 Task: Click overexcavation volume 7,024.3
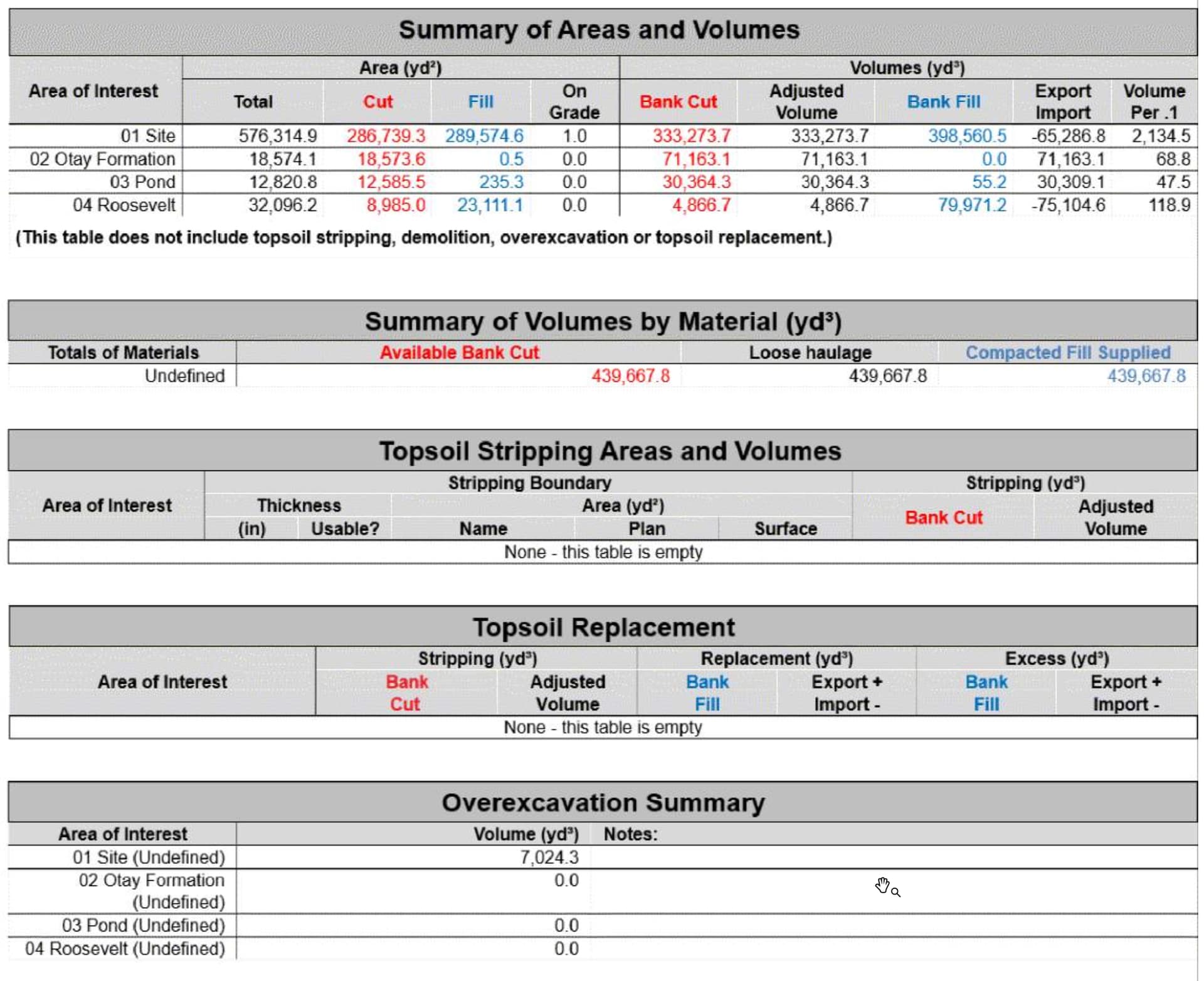pyautogui.click(x=549, y=858)
